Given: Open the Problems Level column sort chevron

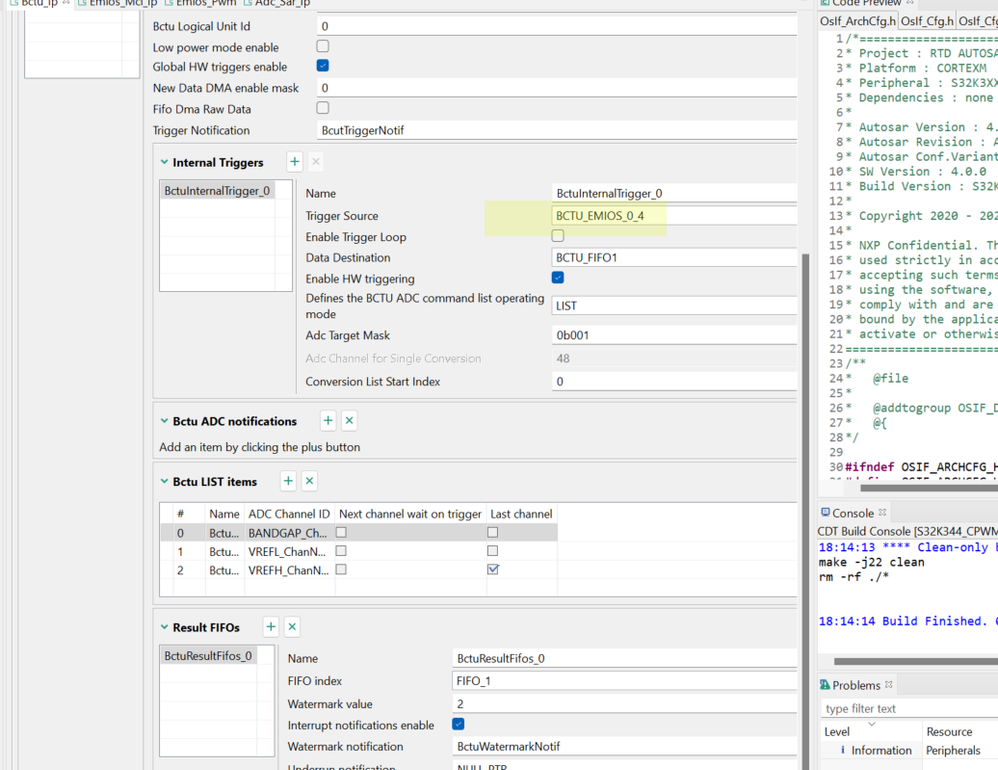Looking at the screenshot, I should [x=872, y=724].
